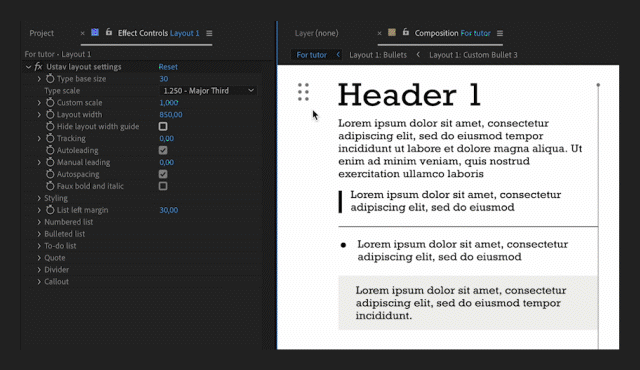The width and height of the screenshot is (640, 370).
Task: Click the Type base size stopwatch icon
Action: pos(50,79)
